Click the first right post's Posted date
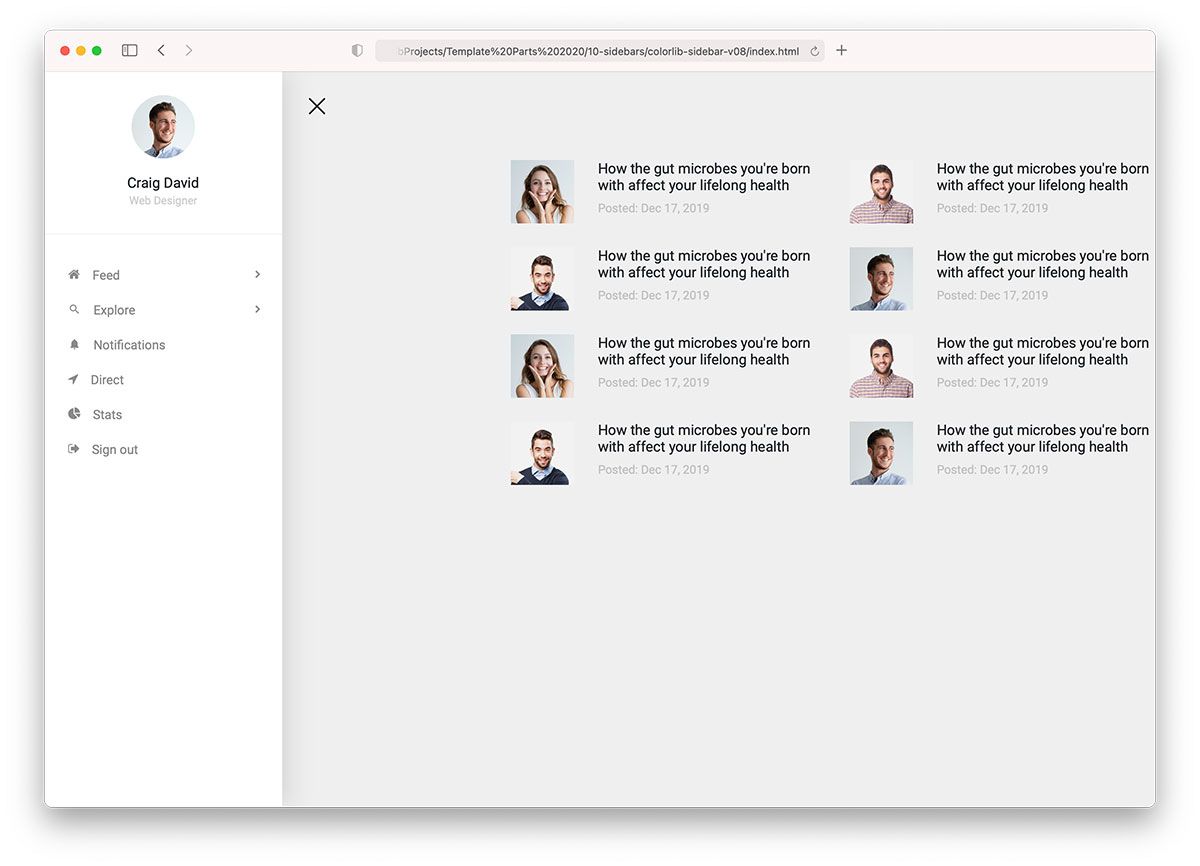Image resolution: width=1200 pixels, height=866 pixels. click(x=993, y=208)
